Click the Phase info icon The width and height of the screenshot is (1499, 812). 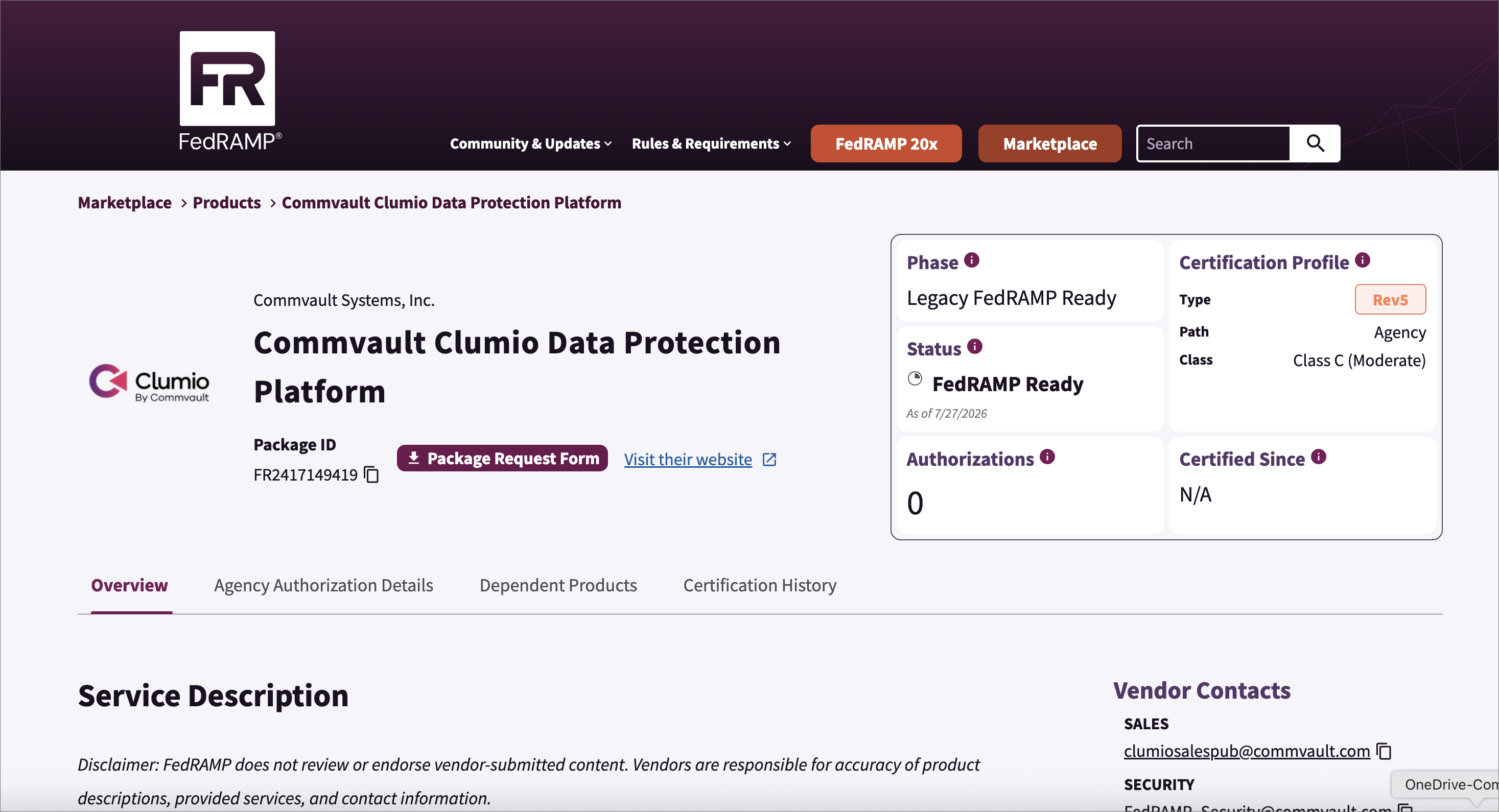click(972, 260)
